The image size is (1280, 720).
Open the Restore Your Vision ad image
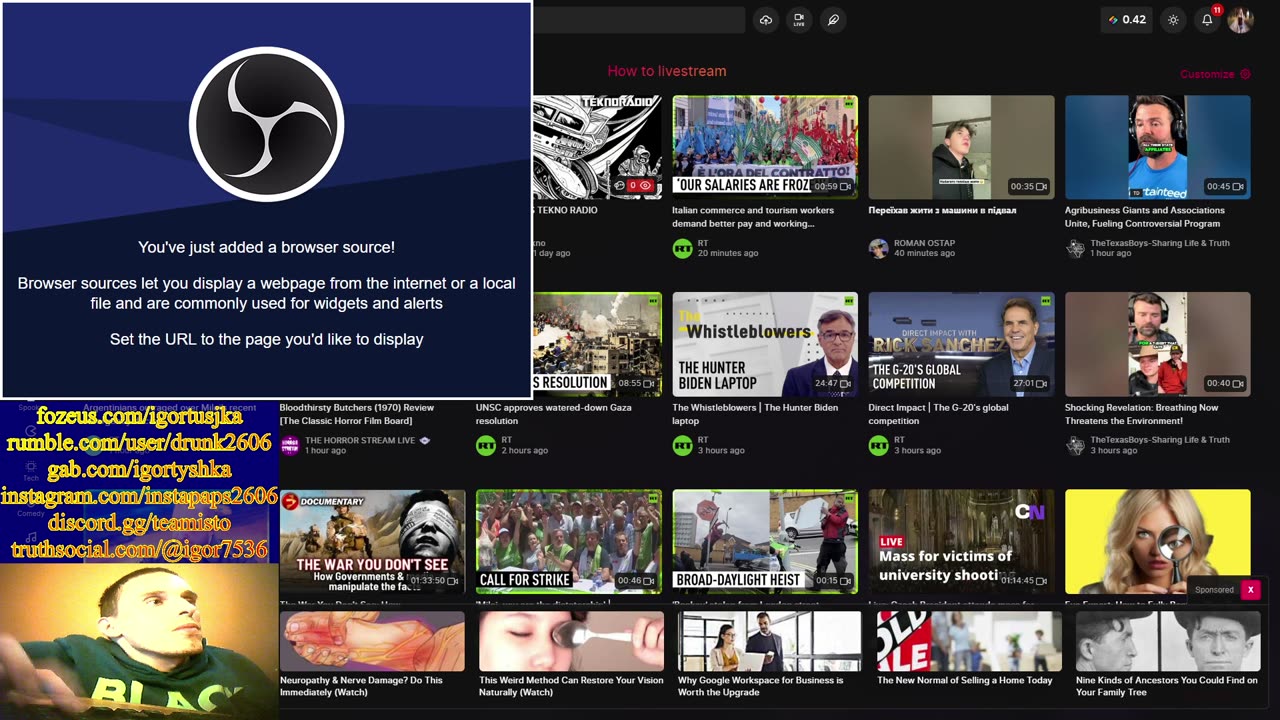[x=571, y=641]
